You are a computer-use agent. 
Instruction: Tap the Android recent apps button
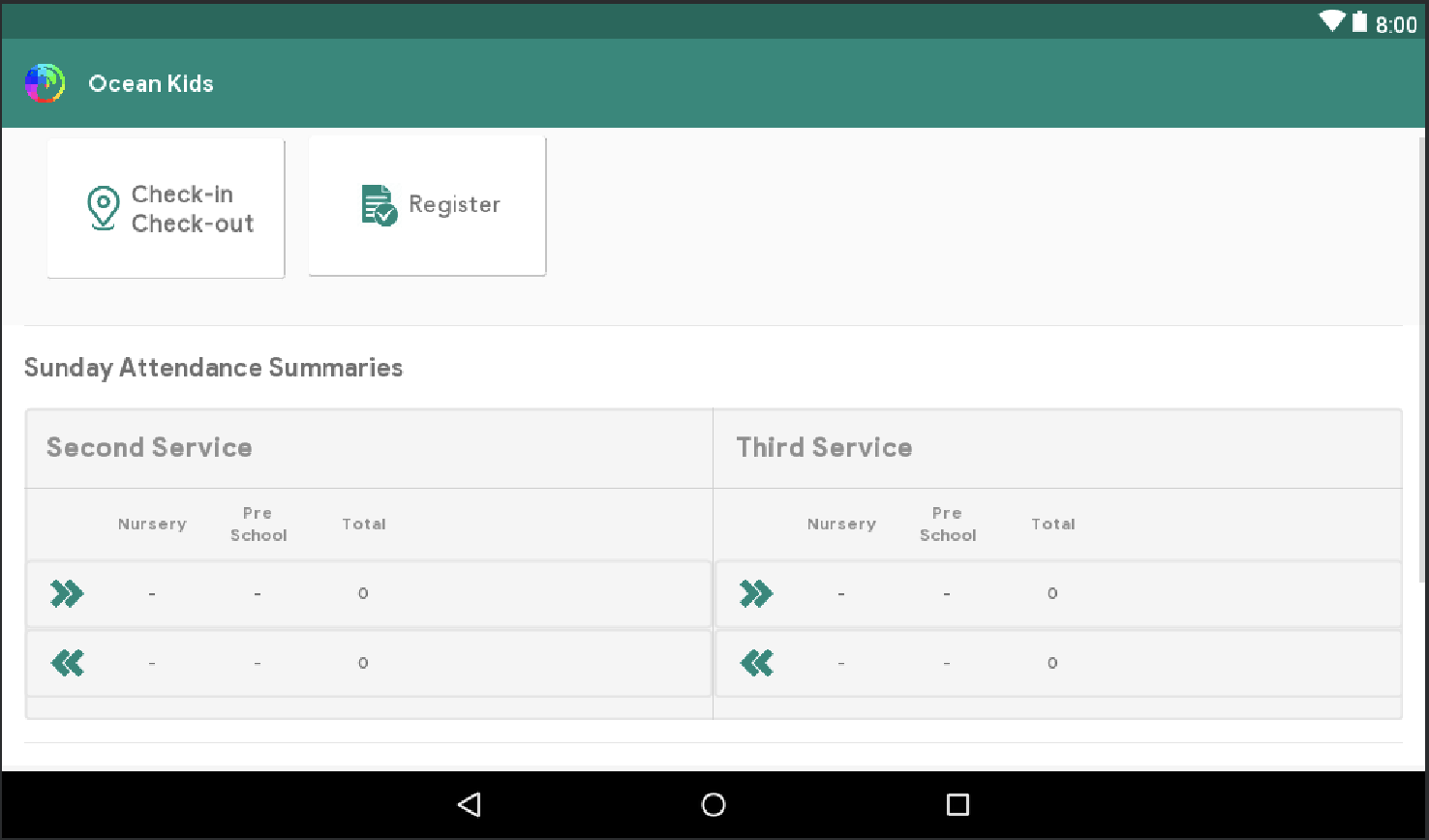point(958,804)
